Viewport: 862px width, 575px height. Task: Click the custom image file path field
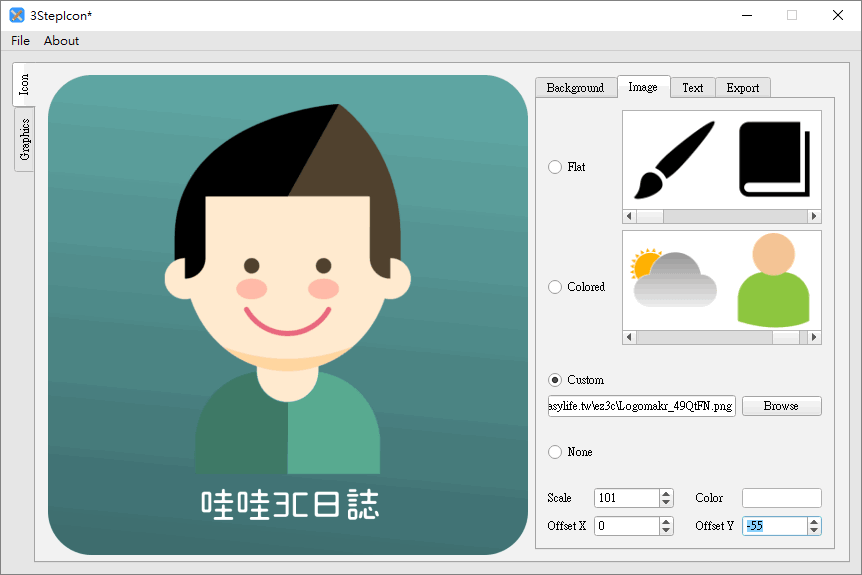[641, 406]
